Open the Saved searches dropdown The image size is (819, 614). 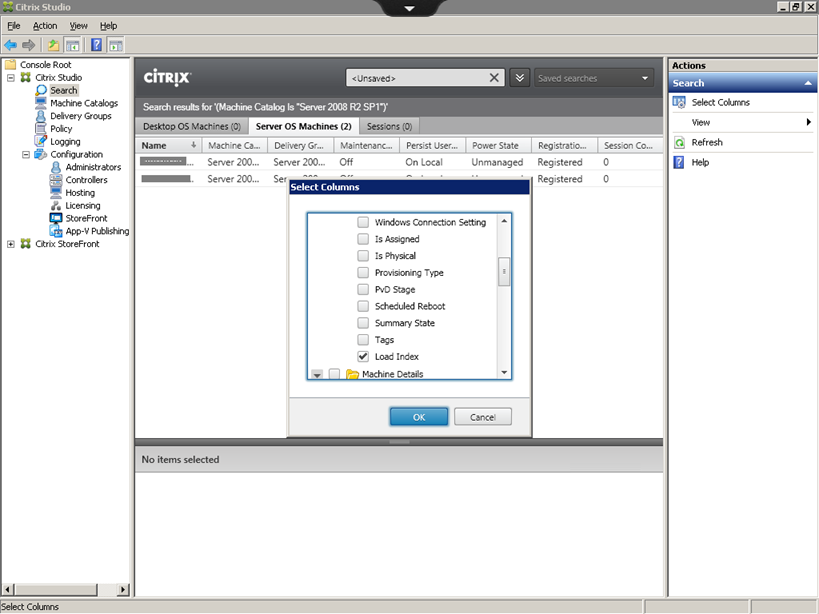coord(594,78)
